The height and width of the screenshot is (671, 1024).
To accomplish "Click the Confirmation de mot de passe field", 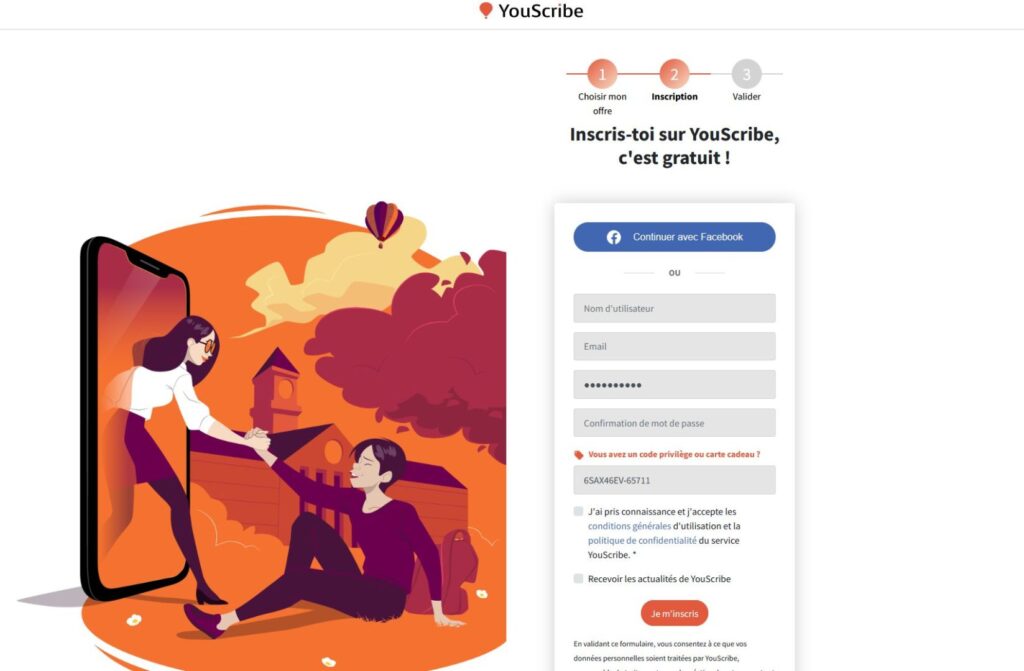I will pos(675,423).
